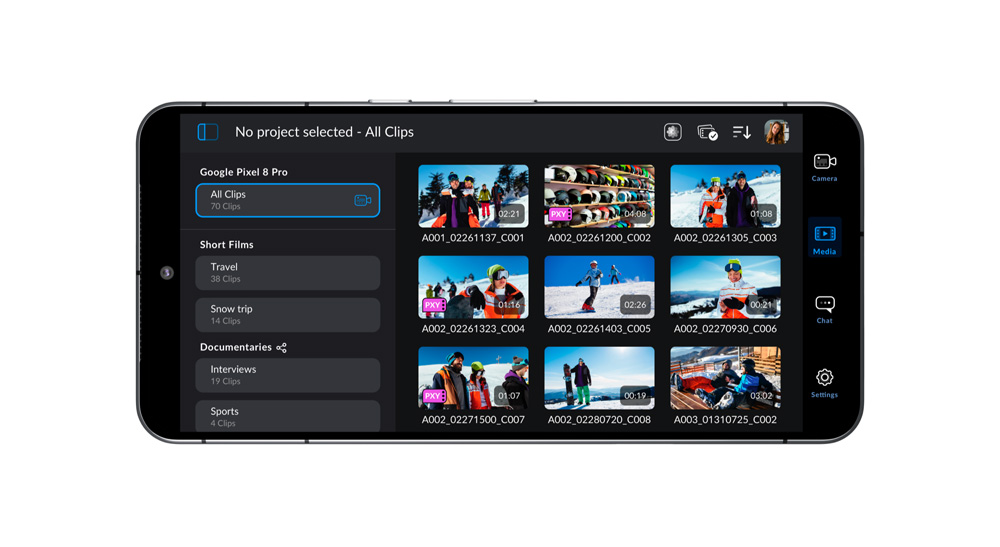
Task: Open clip A002_02280720_C008 thumbnail
Action: click(599, 378)
